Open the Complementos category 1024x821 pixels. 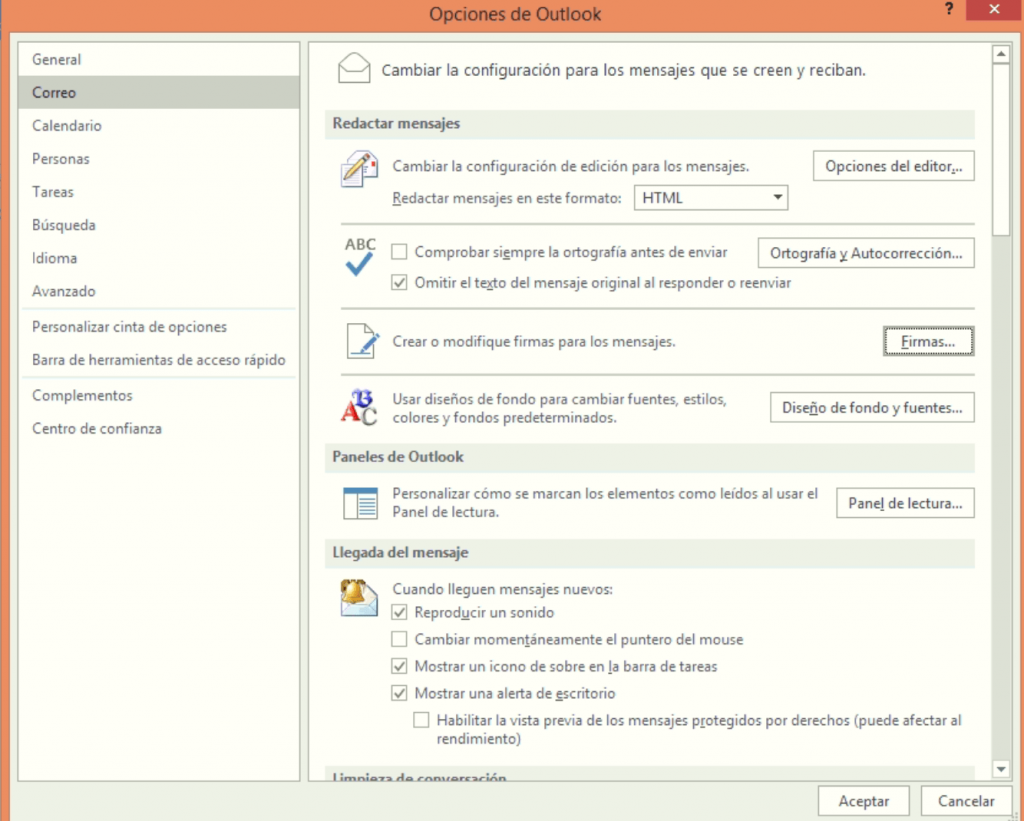[159, 396]
